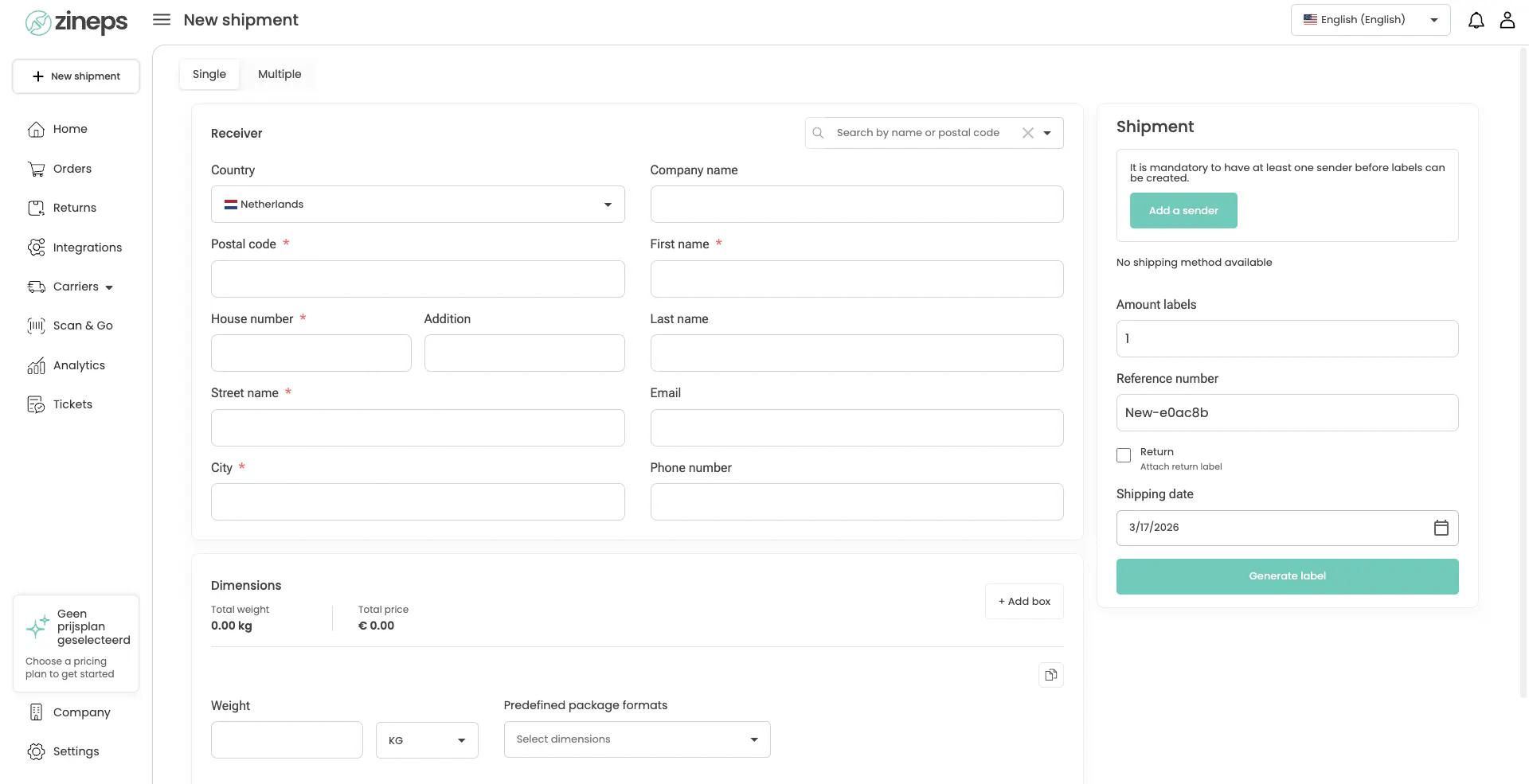The image size is (1529, 784).
Task: Open the shipping date calendar picker
Action: [x=1440, y=527]
